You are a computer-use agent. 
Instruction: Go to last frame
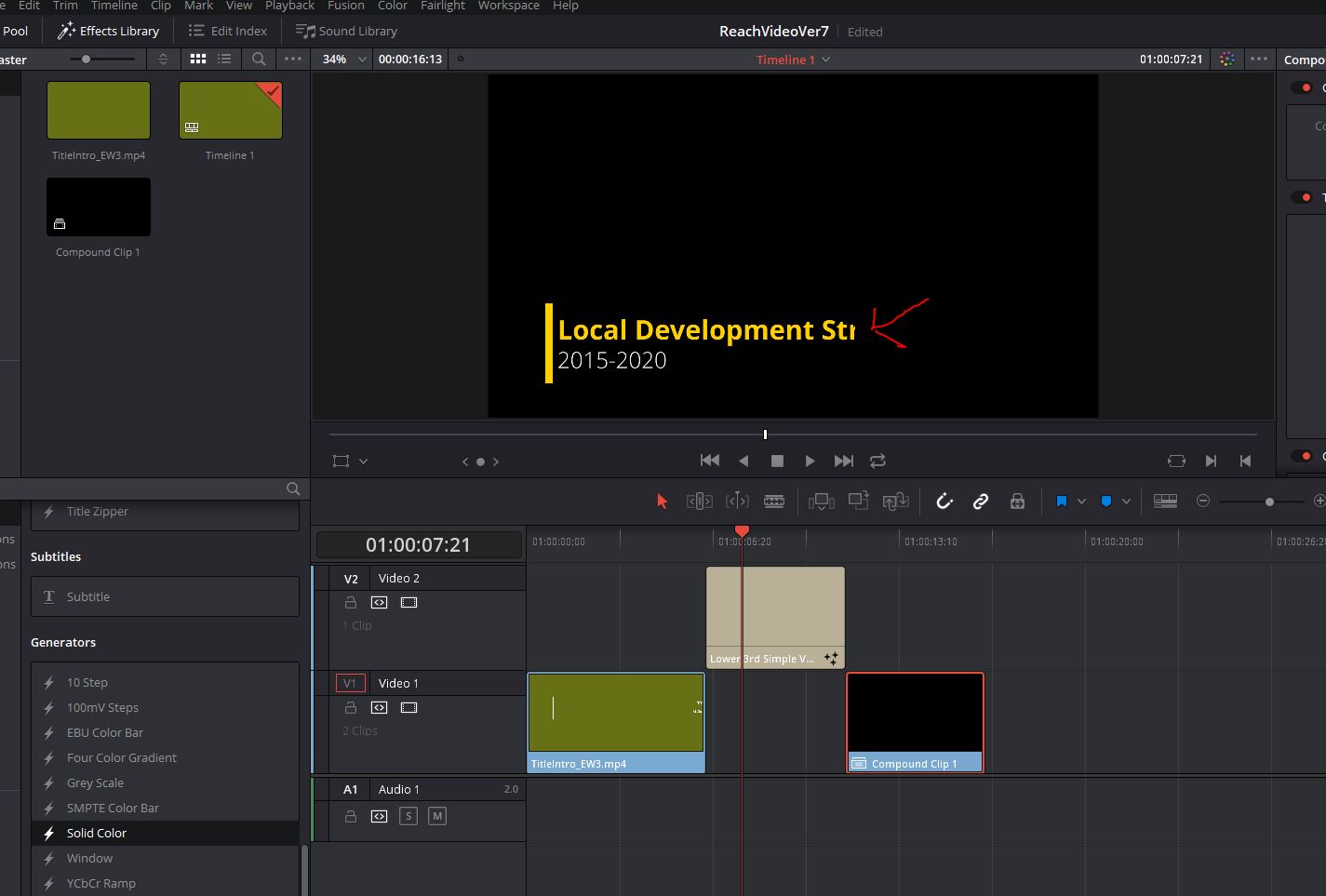point(844,461)
